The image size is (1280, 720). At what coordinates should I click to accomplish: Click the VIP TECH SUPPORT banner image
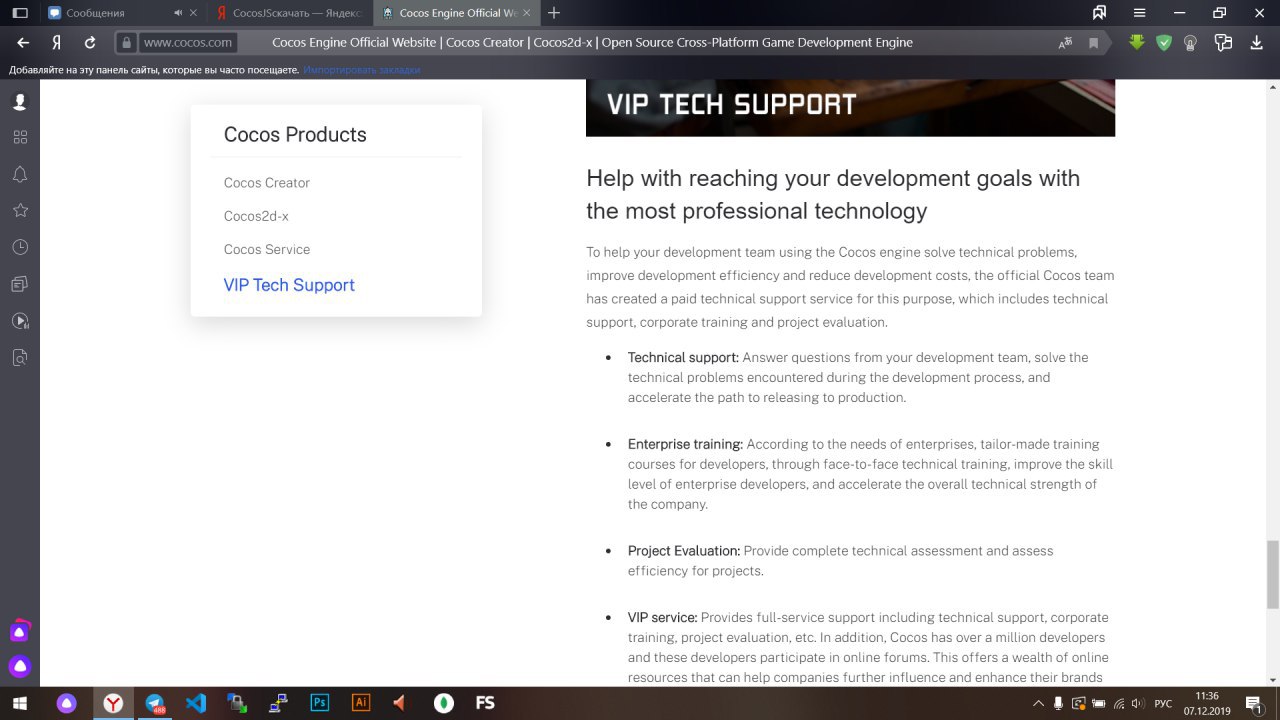click(850, 108)
